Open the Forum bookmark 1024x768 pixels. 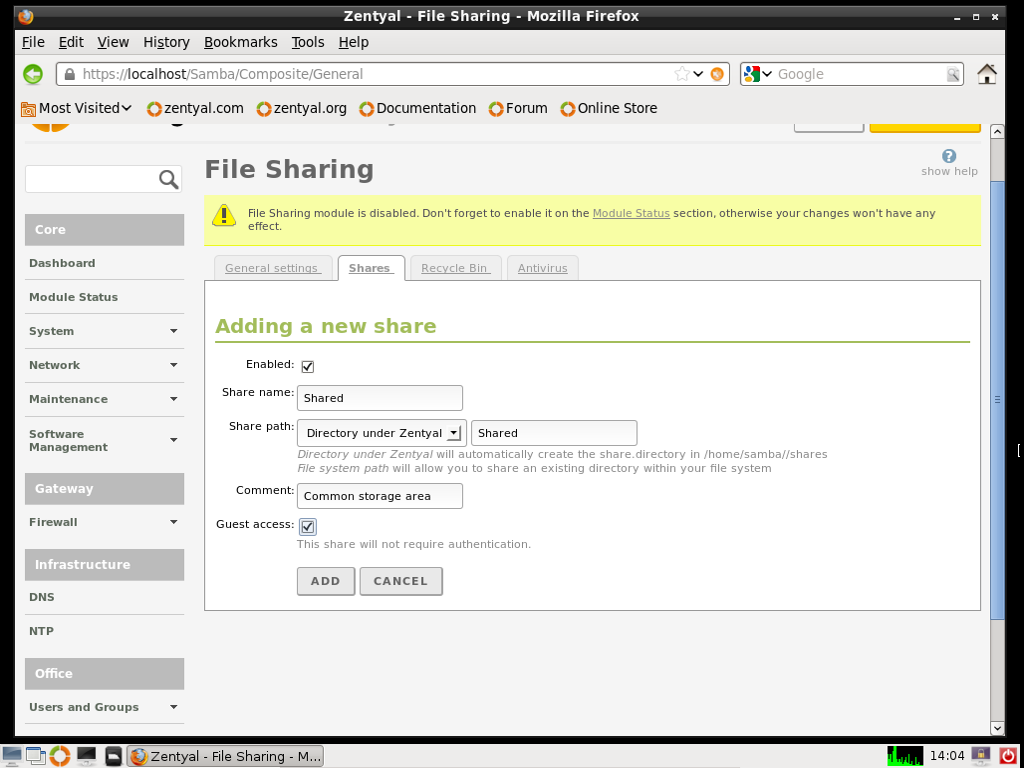[518, 108]
